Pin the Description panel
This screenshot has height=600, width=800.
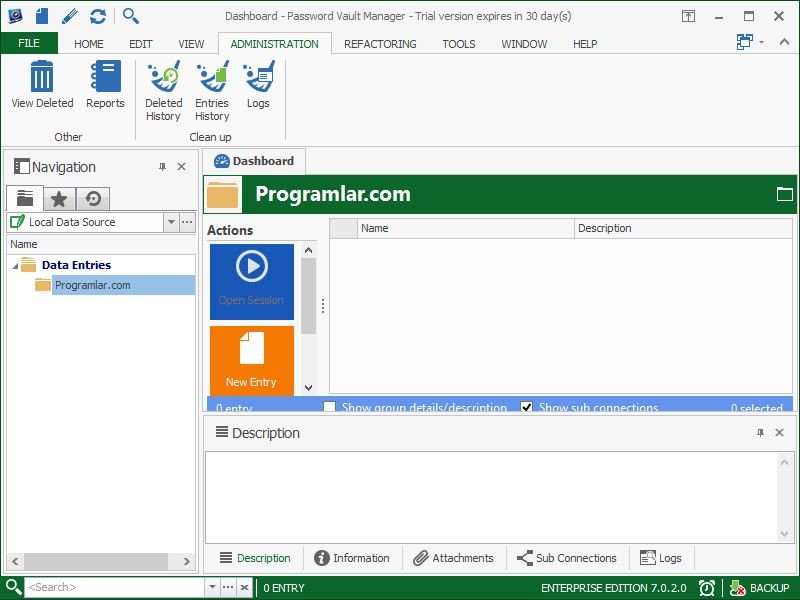coord(760,433)
